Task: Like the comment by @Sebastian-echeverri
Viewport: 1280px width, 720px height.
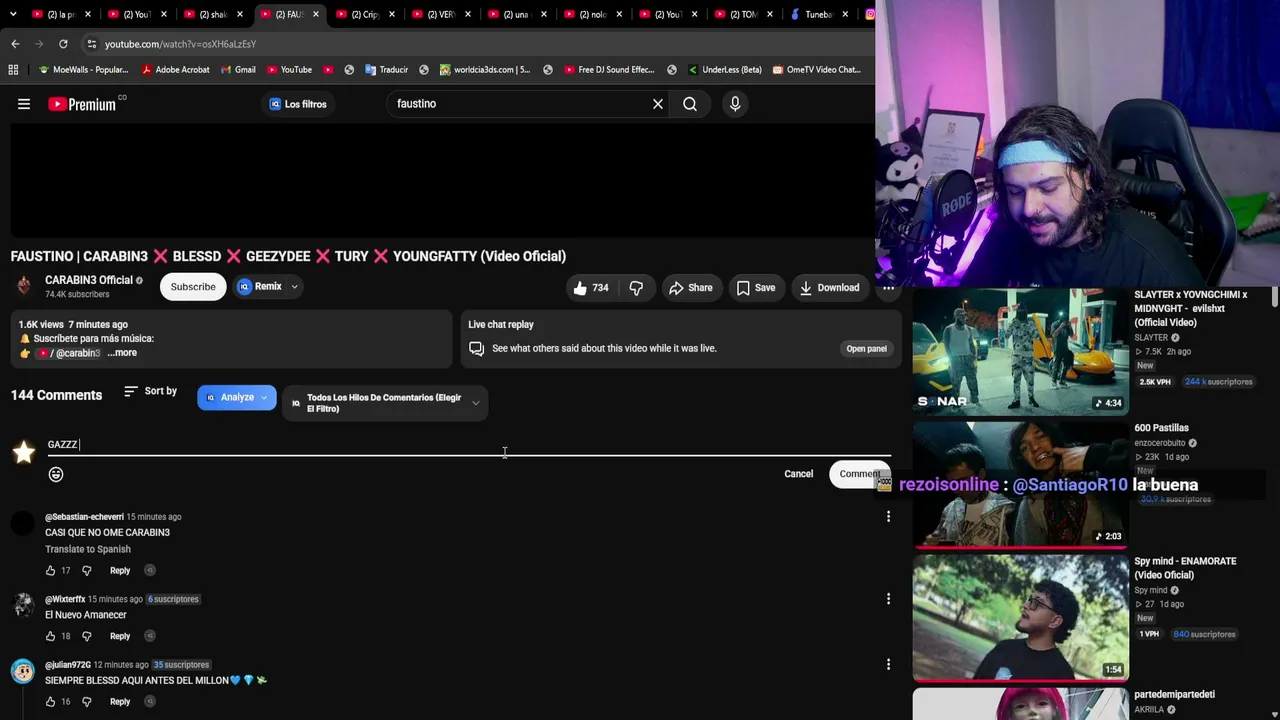Action: coord(50,571)
